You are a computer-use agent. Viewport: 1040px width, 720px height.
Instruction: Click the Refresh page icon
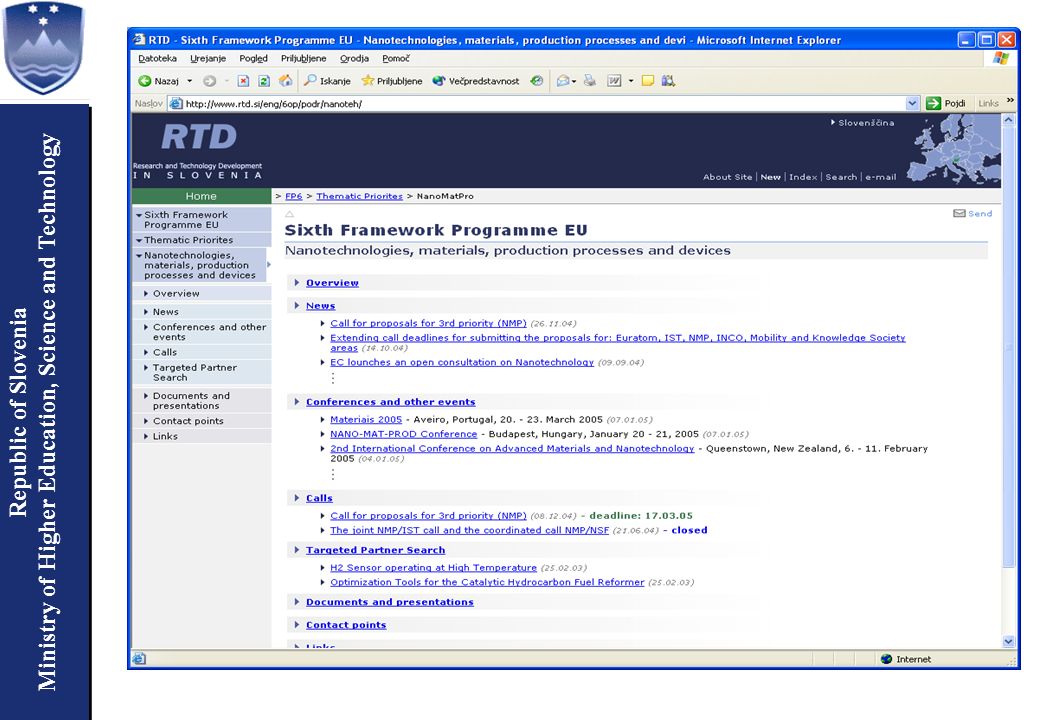pyautogui.click(x=264, y=81)
